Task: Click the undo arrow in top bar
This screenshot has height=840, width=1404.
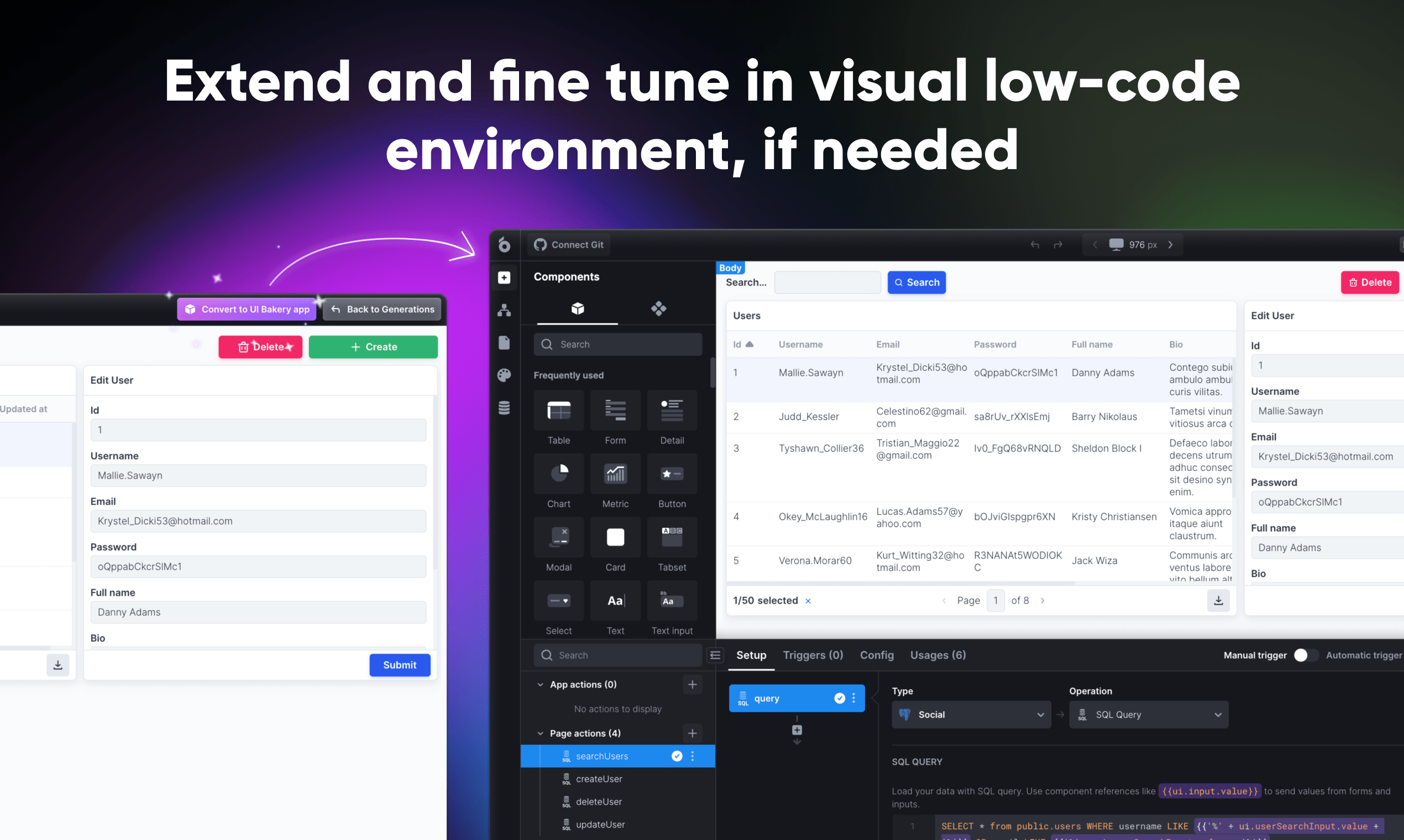Action: click(1034, 244)
